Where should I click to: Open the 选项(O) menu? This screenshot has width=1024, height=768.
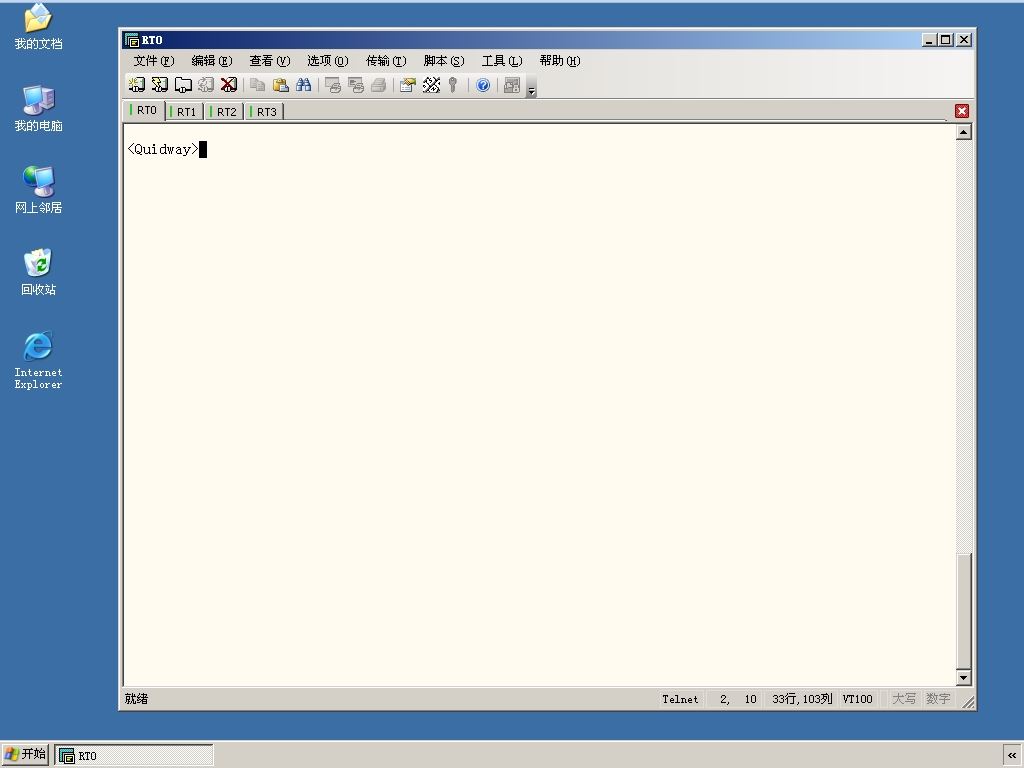(x=328, y=61)
